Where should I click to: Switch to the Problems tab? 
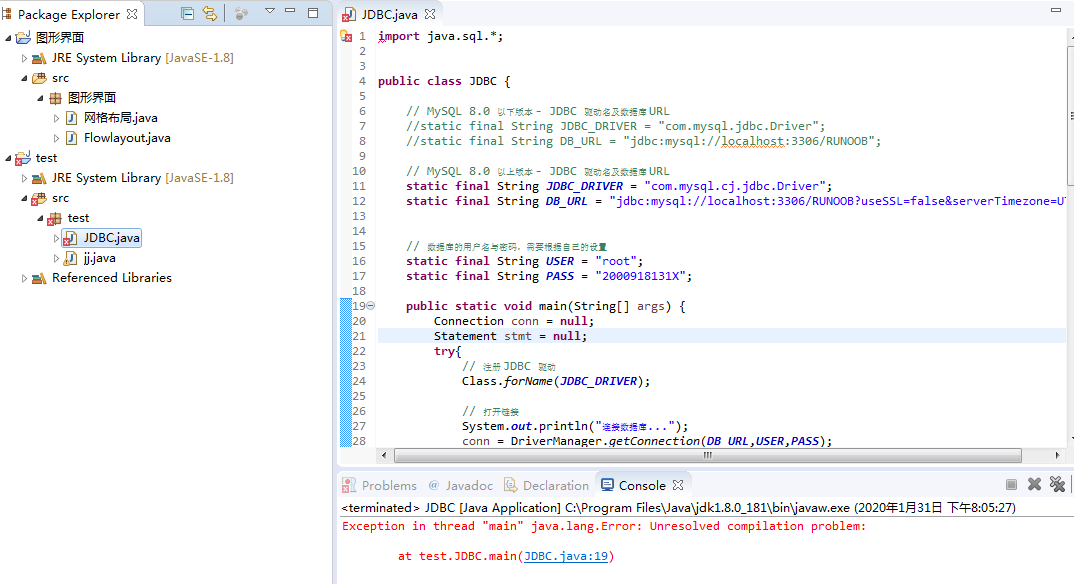coord(380,485)
